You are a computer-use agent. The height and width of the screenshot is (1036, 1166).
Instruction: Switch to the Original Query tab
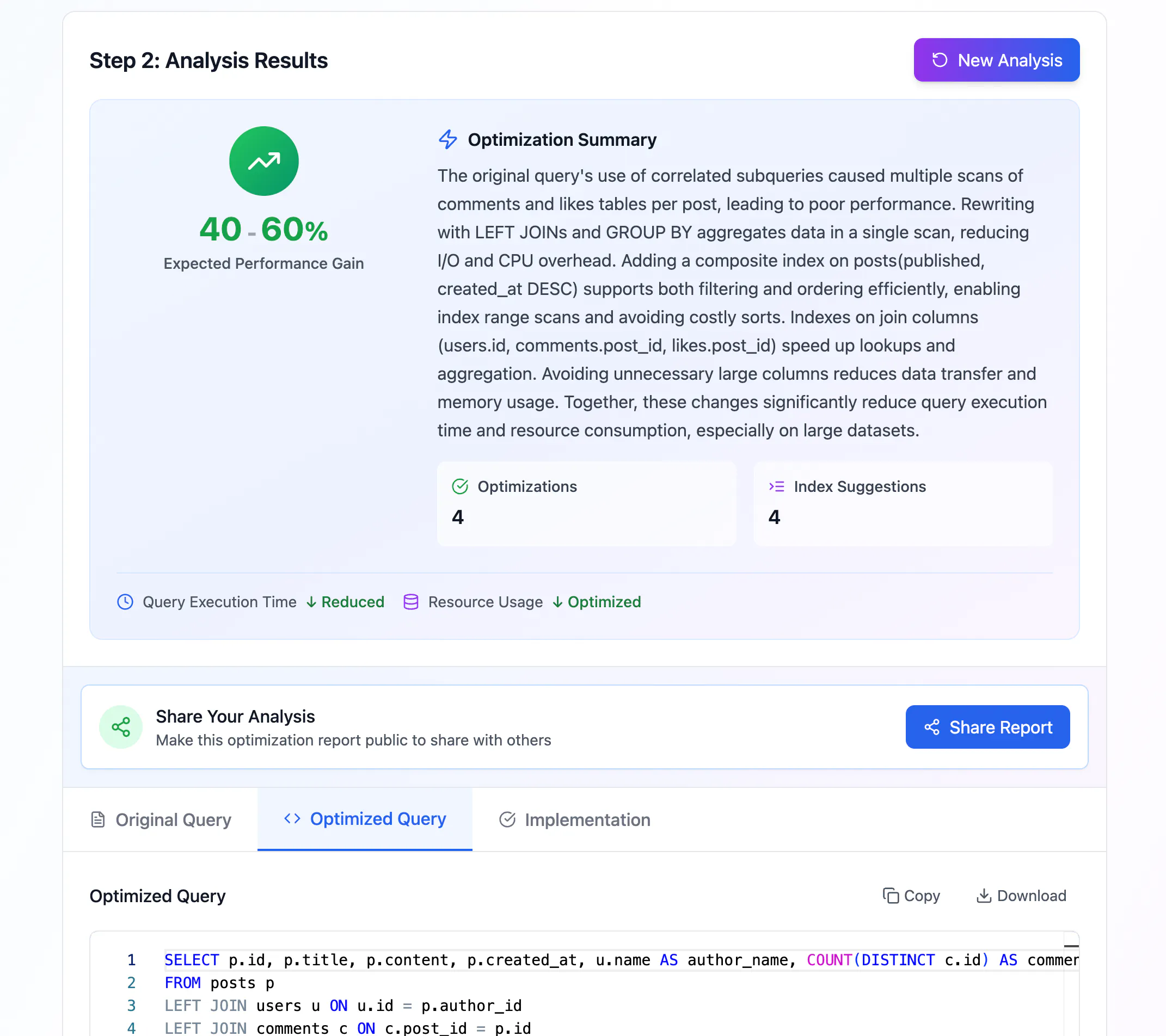[160, 820]
